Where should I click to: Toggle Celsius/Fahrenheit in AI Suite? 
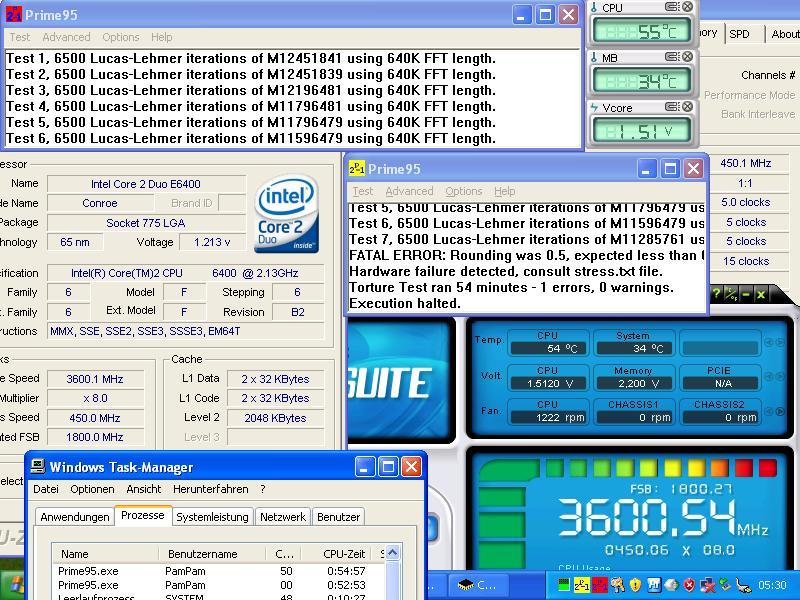732,294
